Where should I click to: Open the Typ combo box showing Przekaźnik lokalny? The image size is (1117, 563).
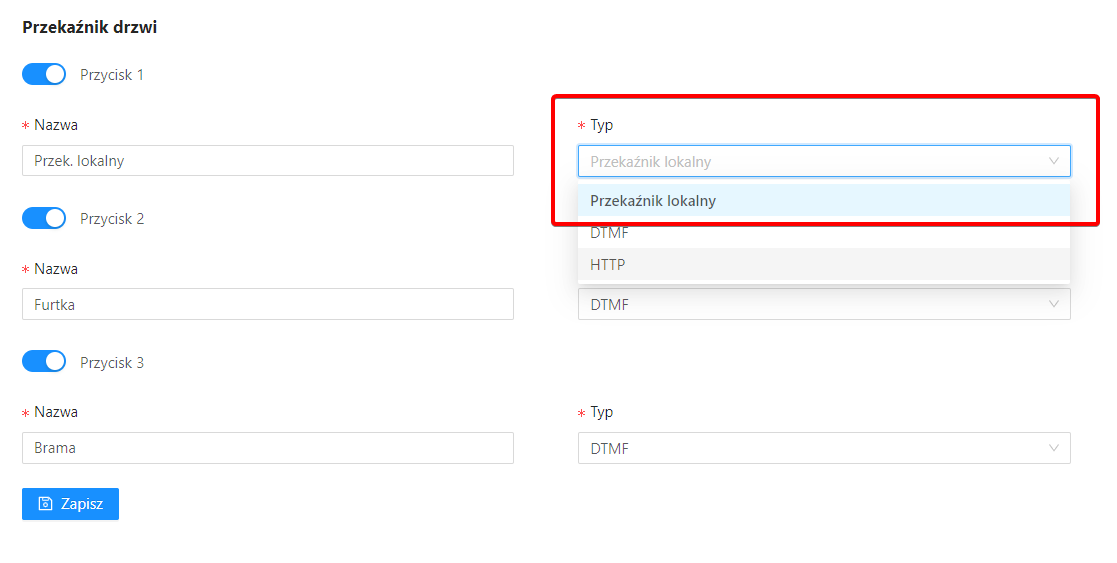coord(824,161)
